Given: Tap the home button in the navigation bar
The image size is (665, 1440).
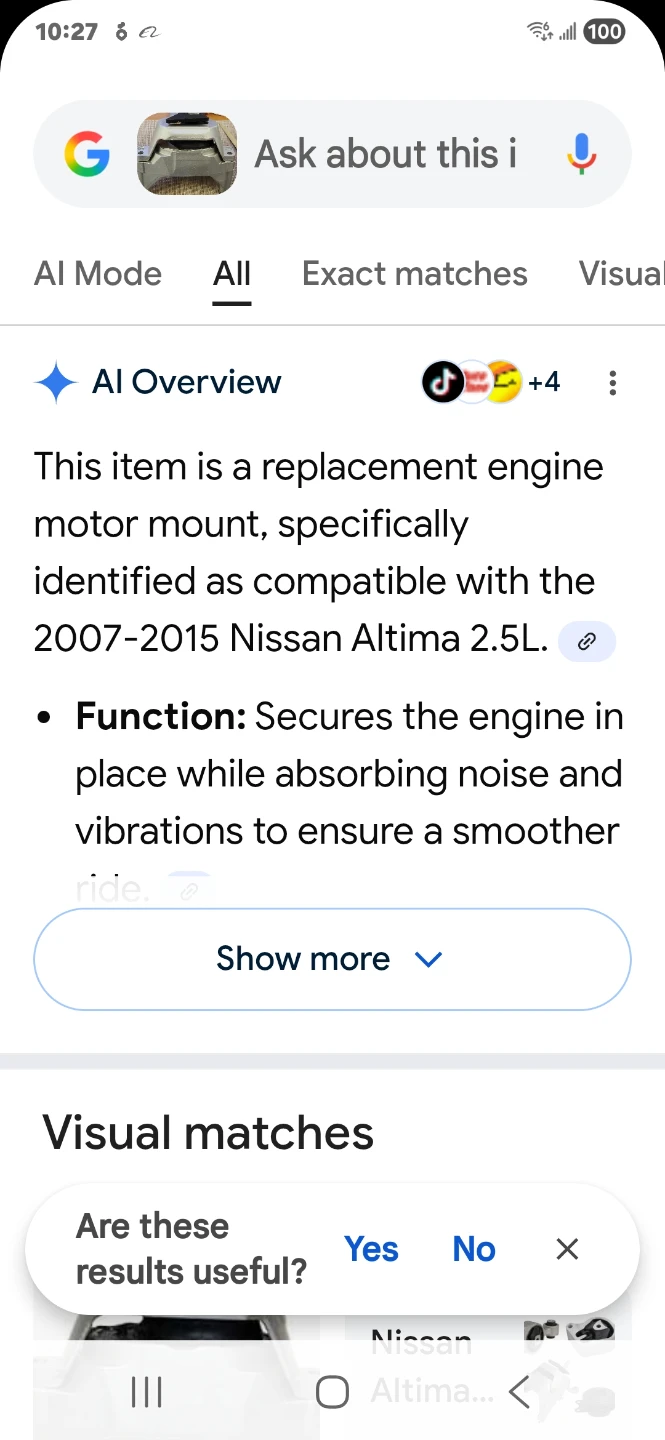Looking at the screenshot, I should pos(332,1390).
